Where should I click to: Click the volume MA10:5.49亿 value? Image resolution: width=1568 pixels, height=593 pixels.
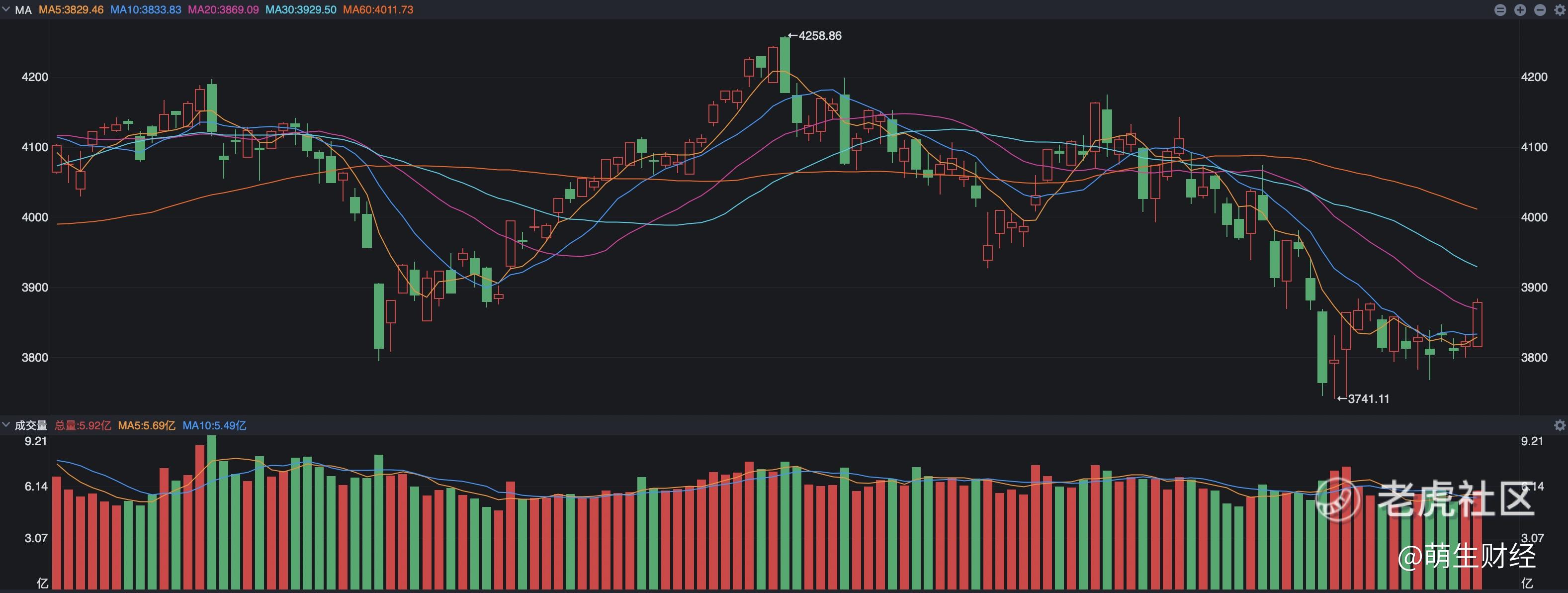pyautogui.click(x=214, y=425)
